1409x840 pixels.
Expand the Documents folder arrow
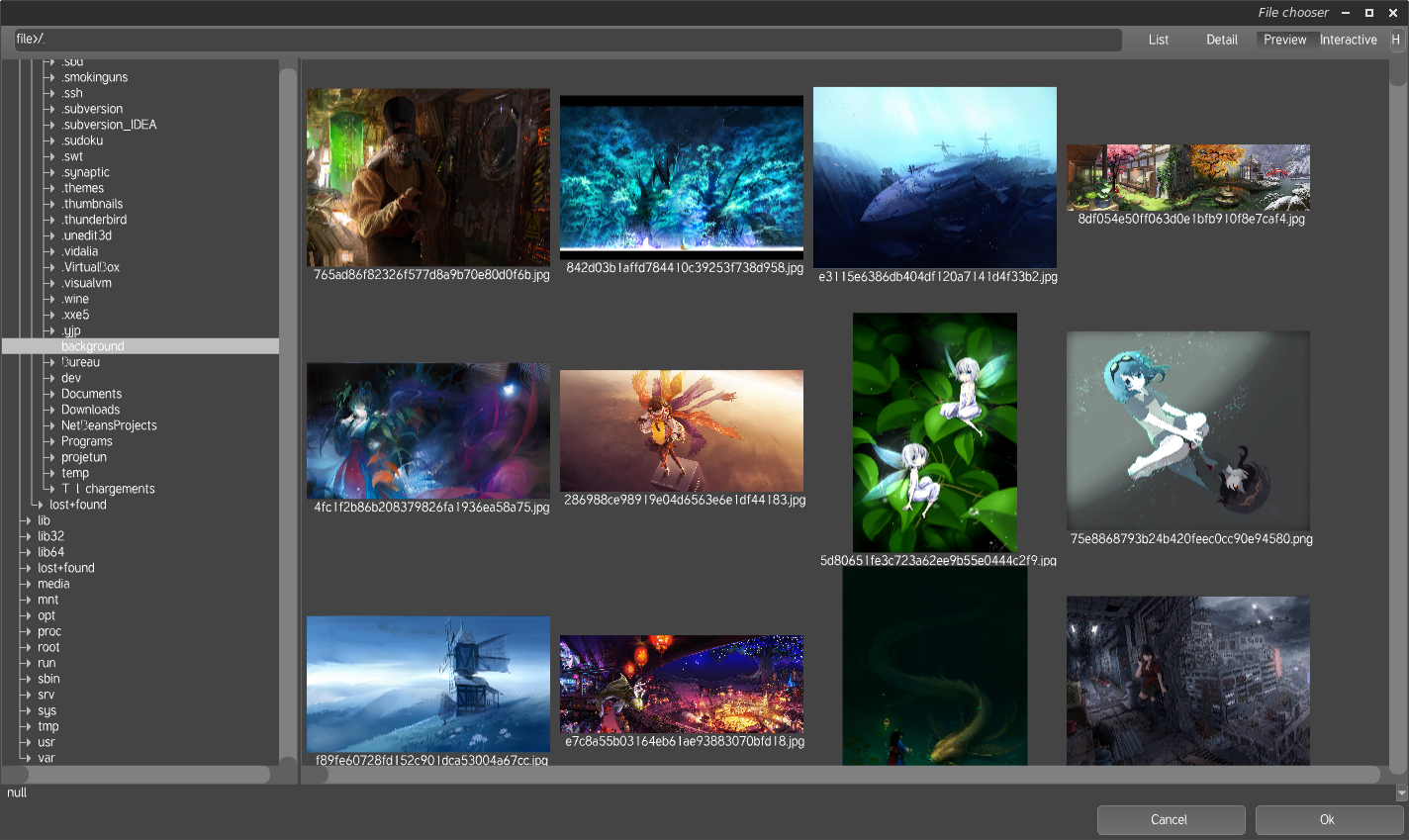(50, 394)
